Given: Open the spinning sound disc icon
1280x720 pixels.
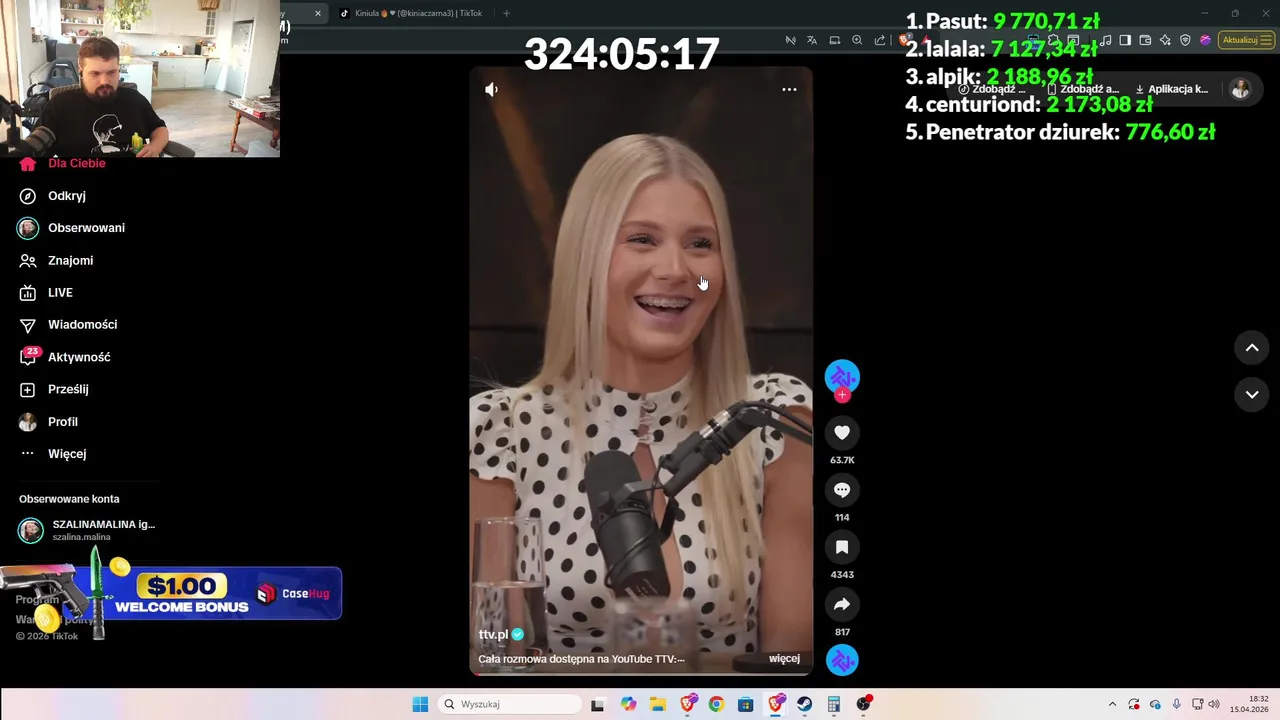Looking at the screenshot, I should 842,660.
